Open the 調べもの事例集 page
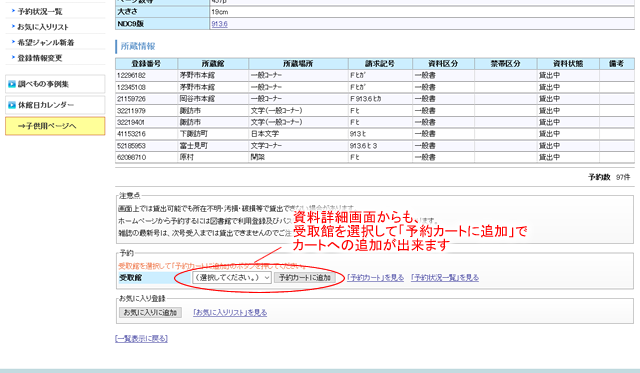 55,84
